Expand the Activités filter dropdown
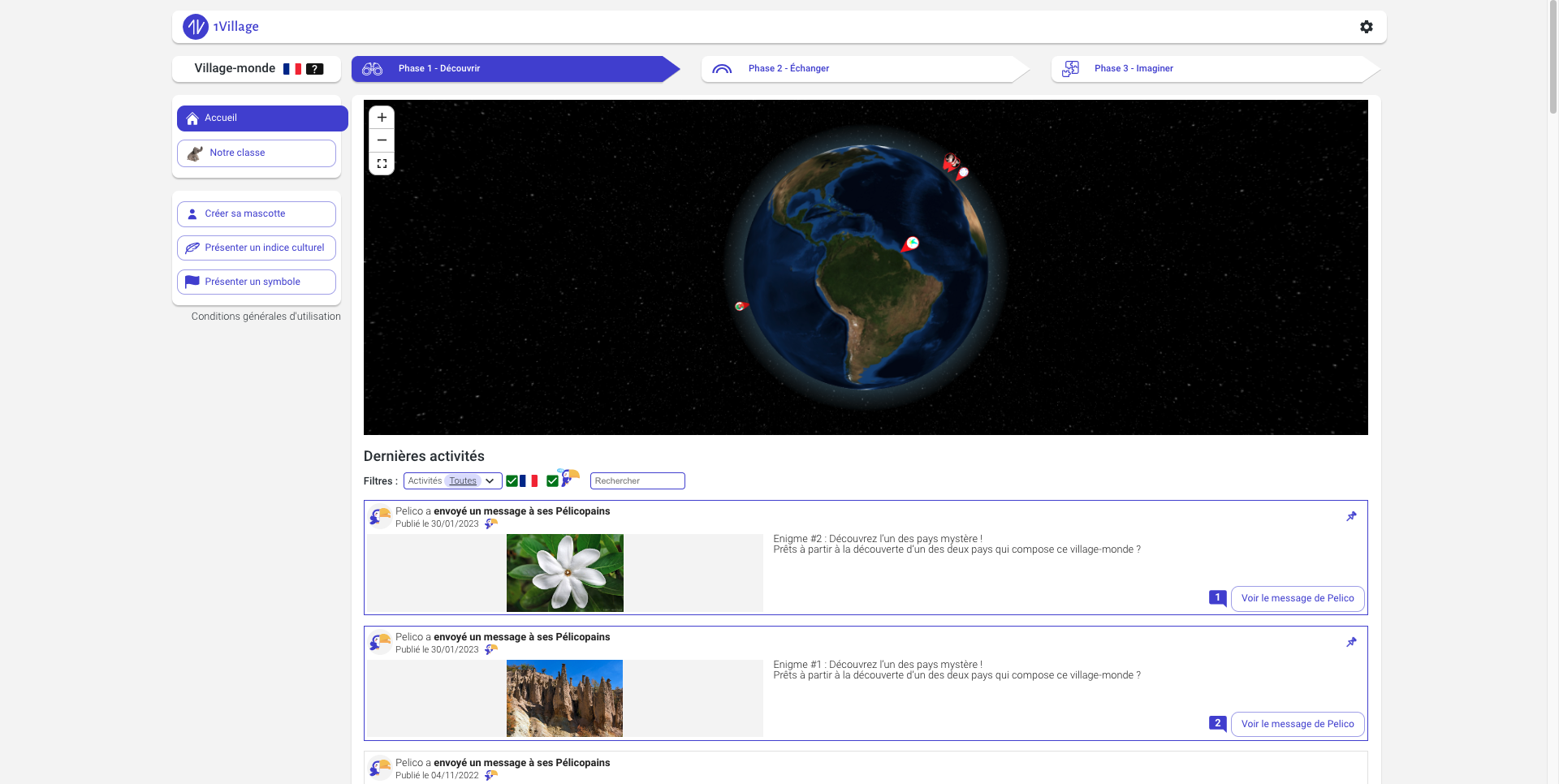The height and width of the screenshot is (784, 1559). (452, 481)
